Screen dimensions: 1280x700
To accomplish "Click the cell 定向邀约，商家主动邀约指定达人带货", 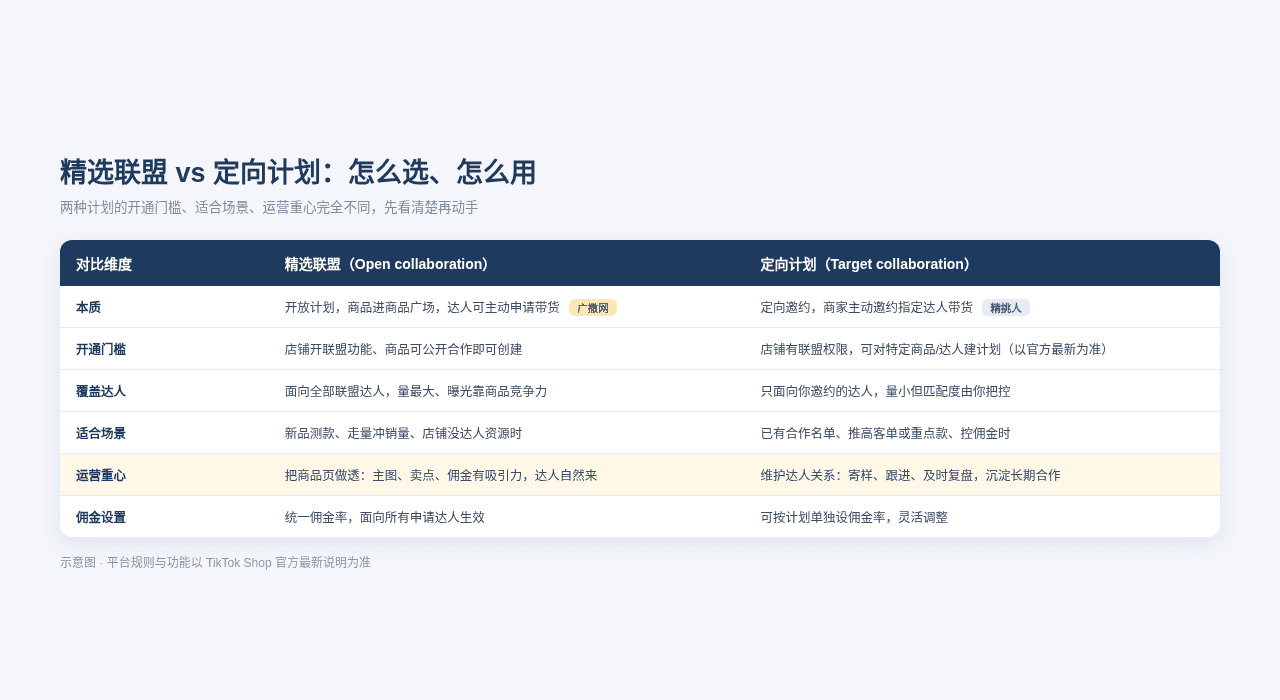I will coord(867,307).
